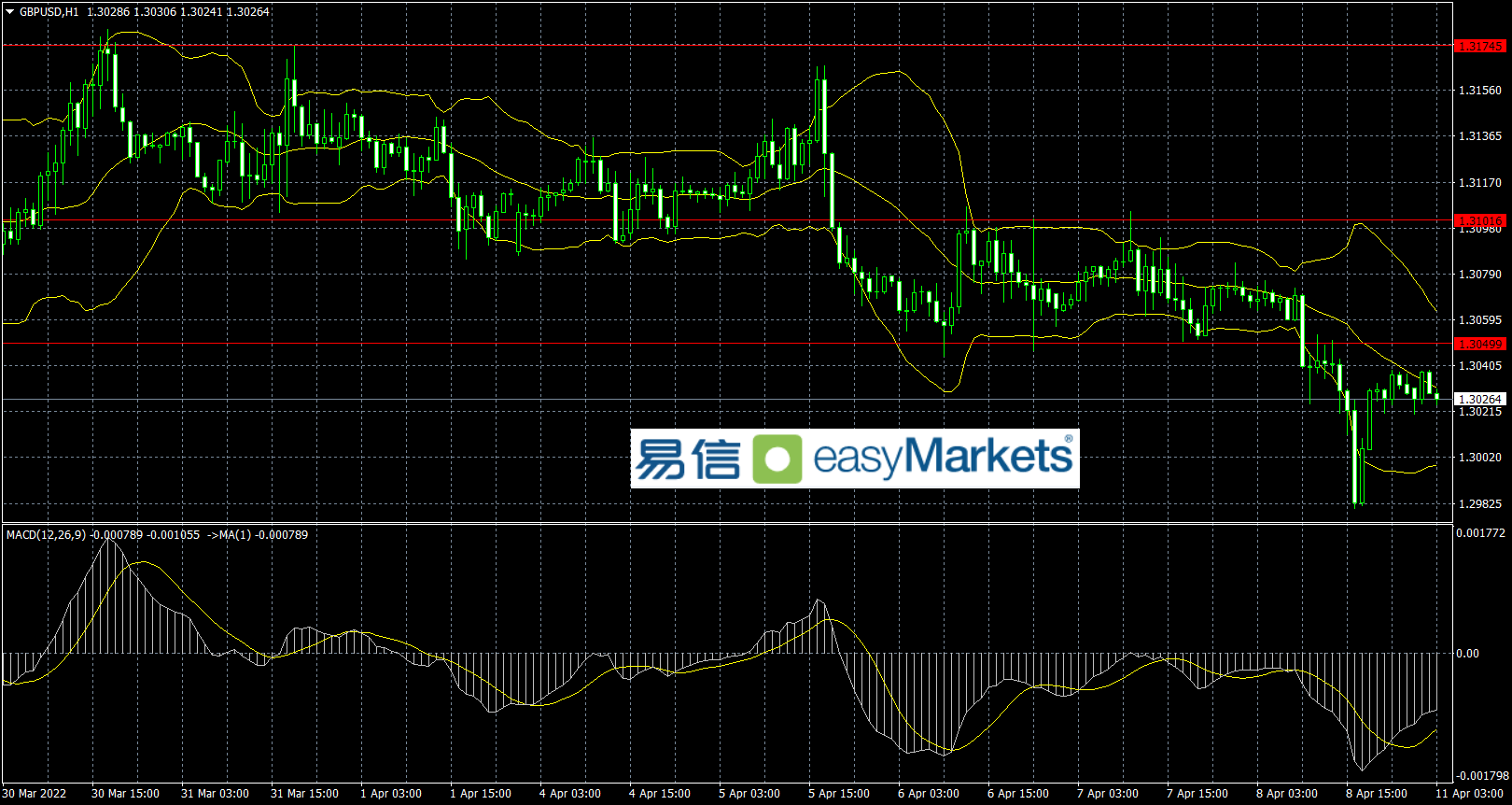Click the 4 Apr 03:00 time label

tap(570, 794)
